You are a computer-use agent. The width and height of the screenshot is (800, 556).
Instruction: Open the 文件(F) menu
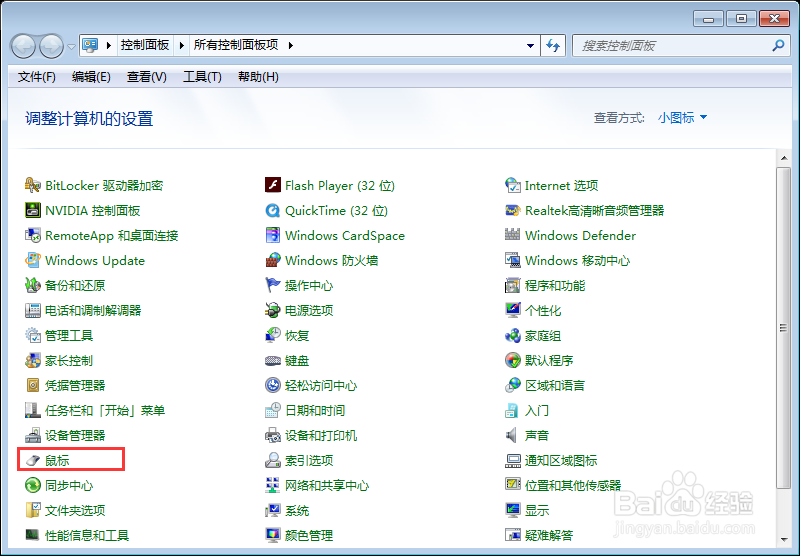click(37, 77)
